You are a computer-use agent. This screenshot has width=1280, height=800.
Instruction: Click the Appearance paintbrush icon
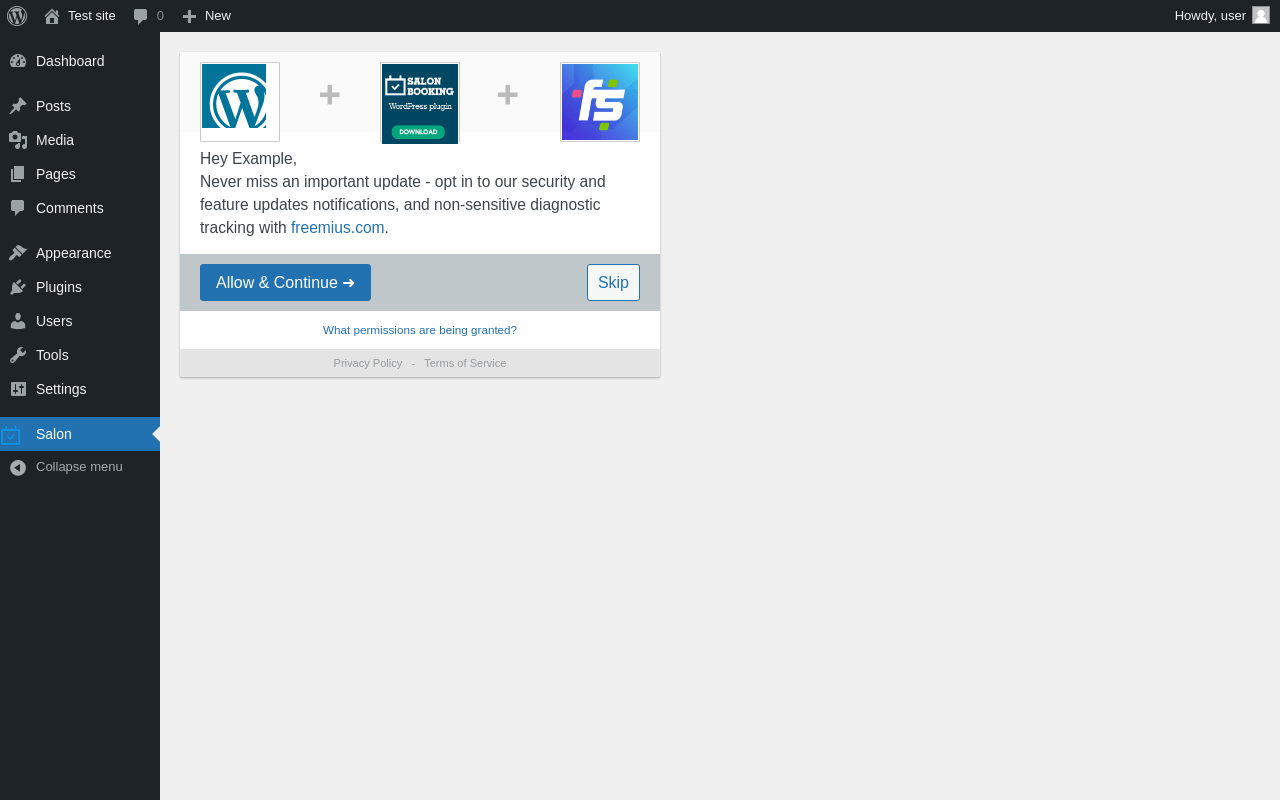tap(18, 253)
